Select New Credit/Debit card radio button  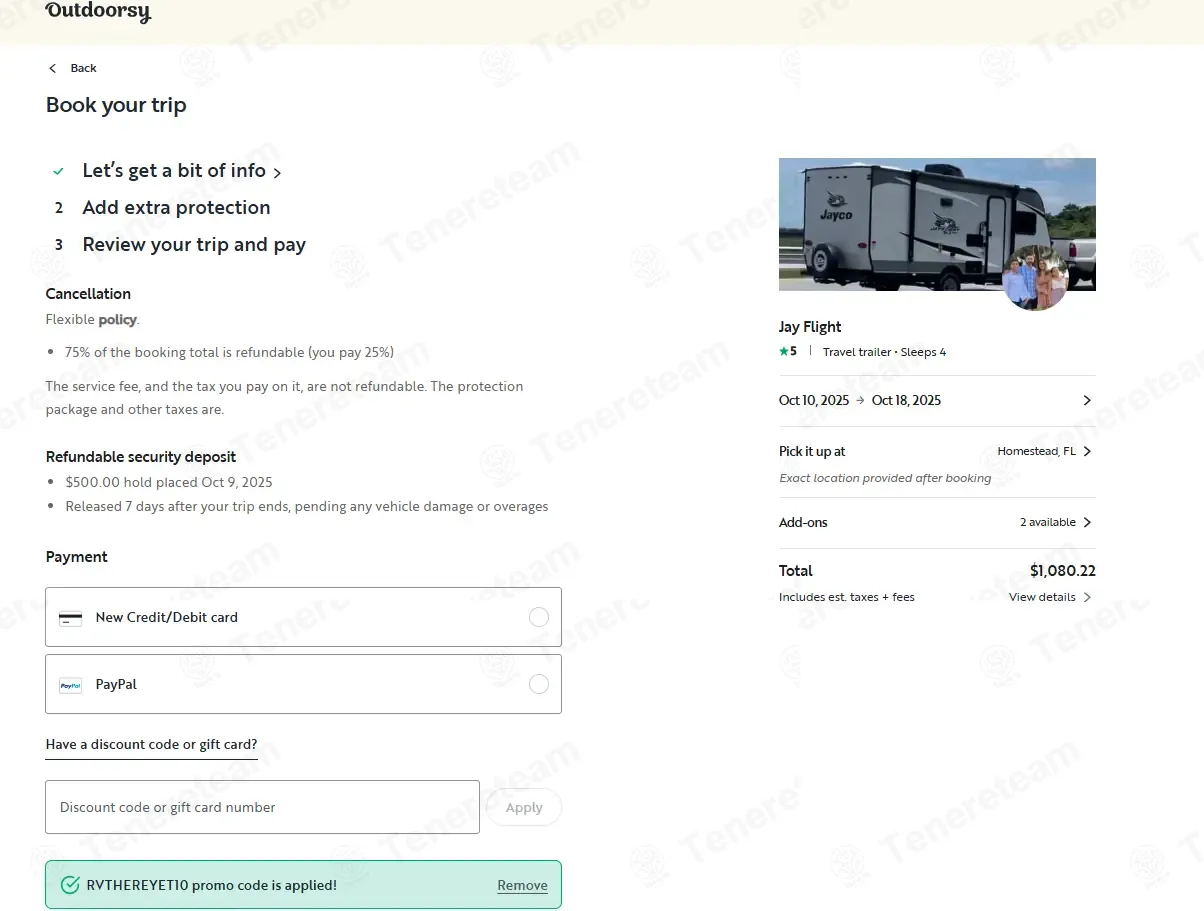pyautogui.click(x=538, y=617)
